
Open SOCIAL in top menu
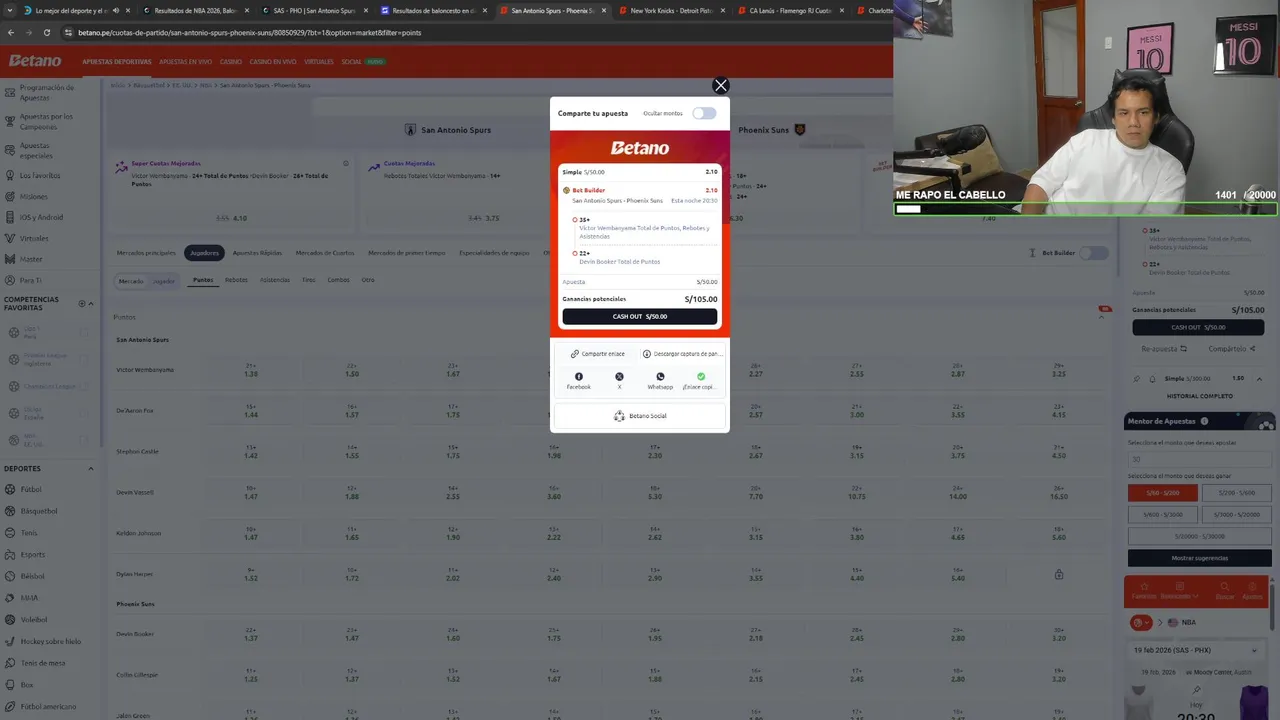point(351,62)
